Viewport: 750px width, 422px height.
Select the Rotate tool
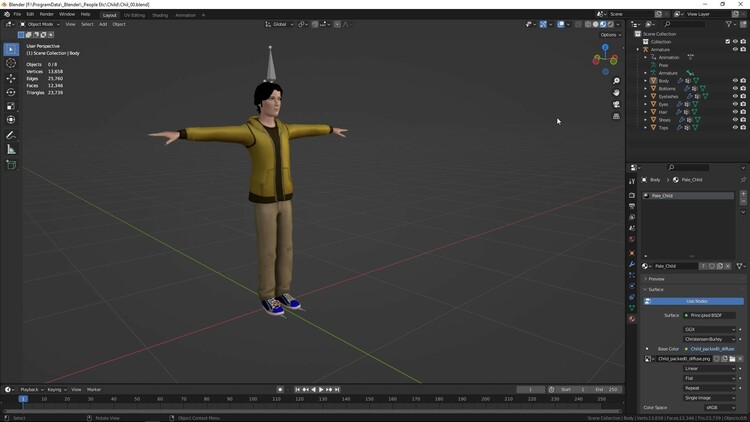point(11,92)
